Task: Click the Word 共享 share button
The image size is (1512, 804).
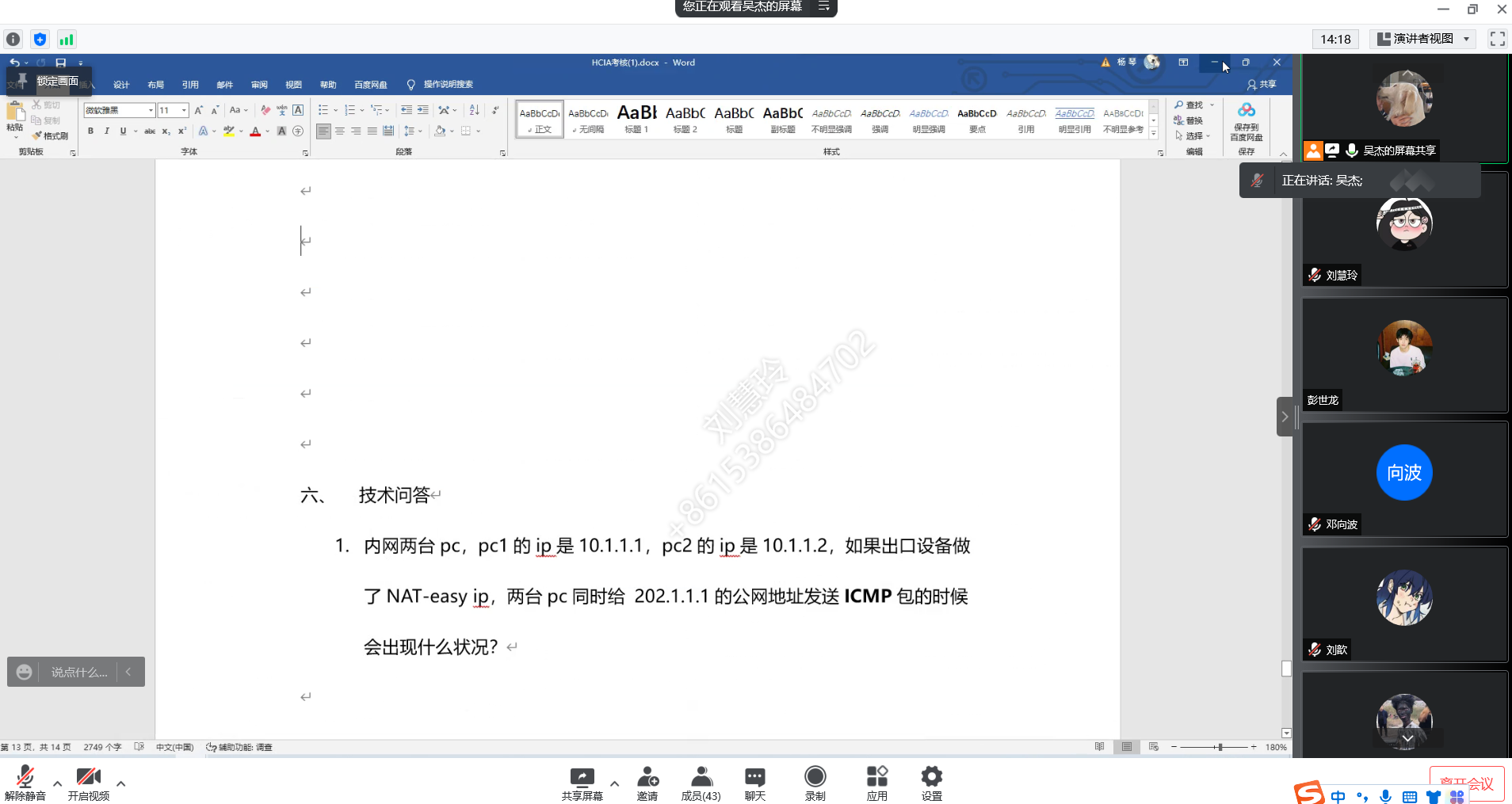Action: (x=1262, y=85)
